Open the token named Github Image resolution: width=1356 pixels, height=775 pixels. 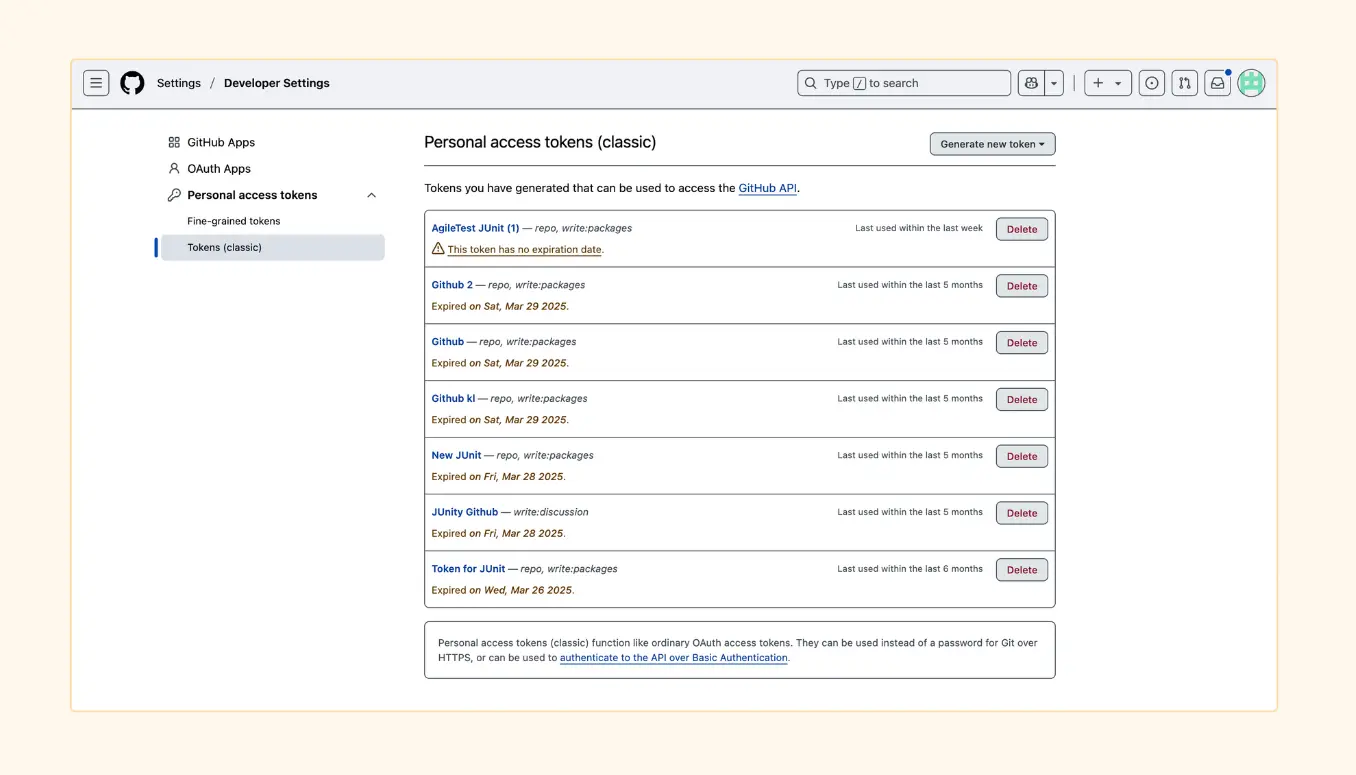(x=448, y=342)
